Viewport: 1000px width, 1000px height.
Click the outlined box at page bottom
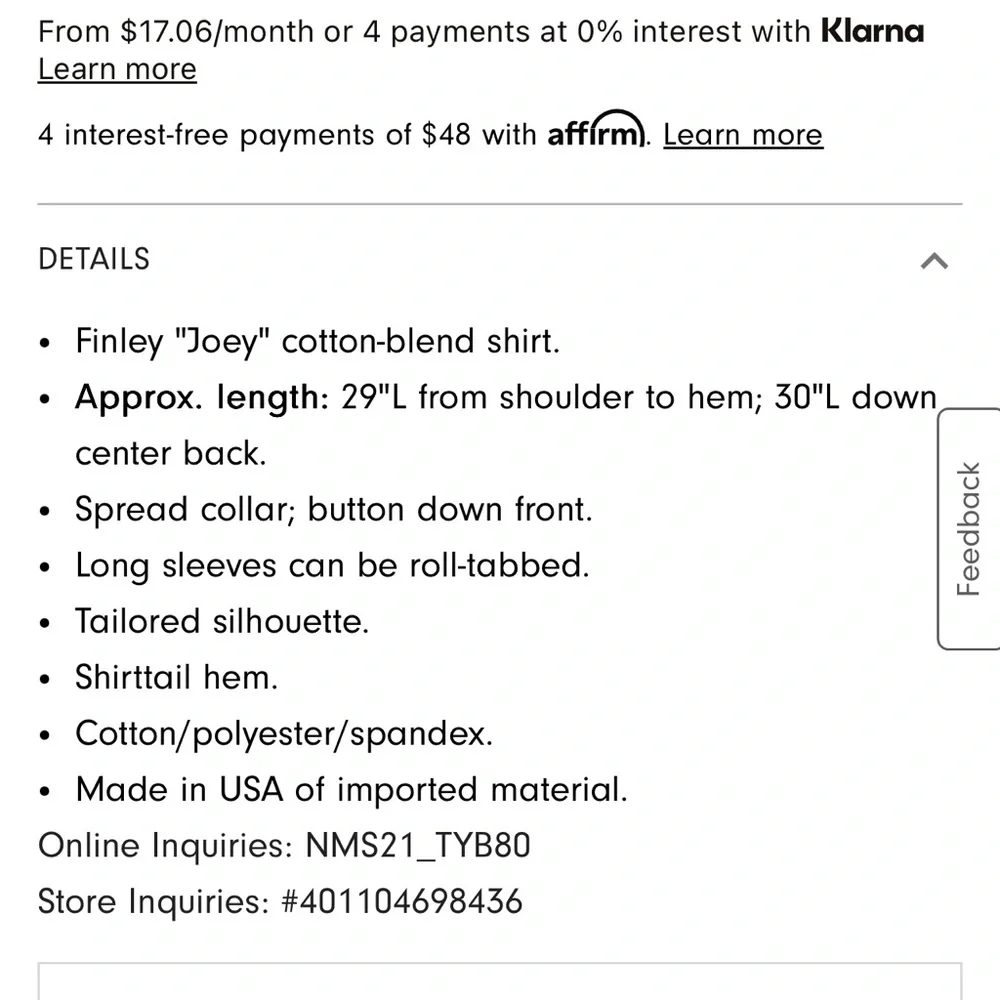[500, 982]
